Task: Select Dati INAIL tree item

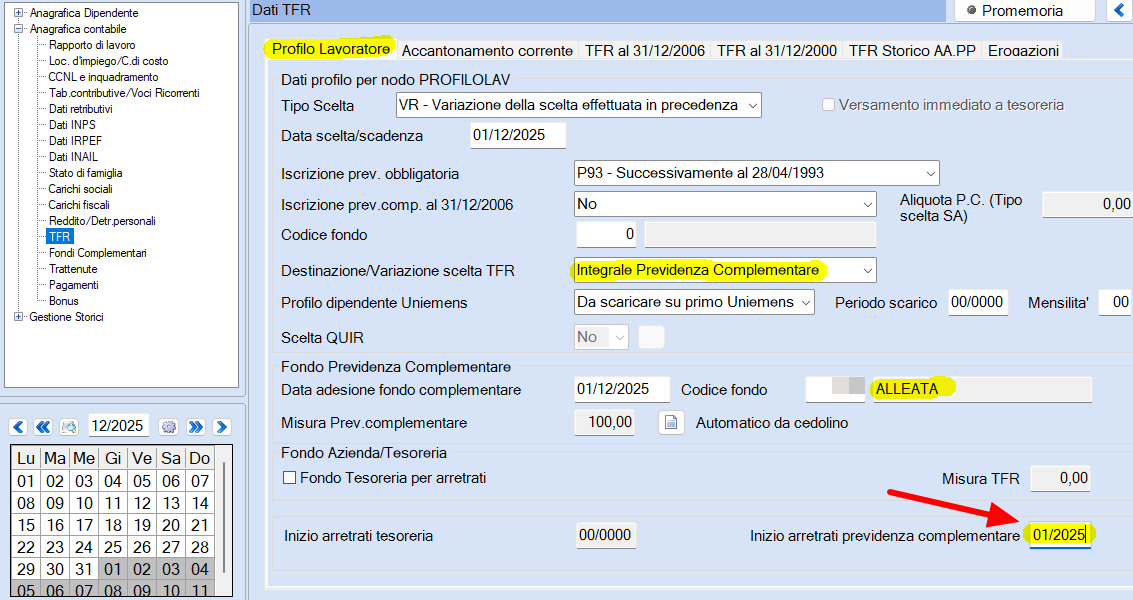Action: [73, 156]
